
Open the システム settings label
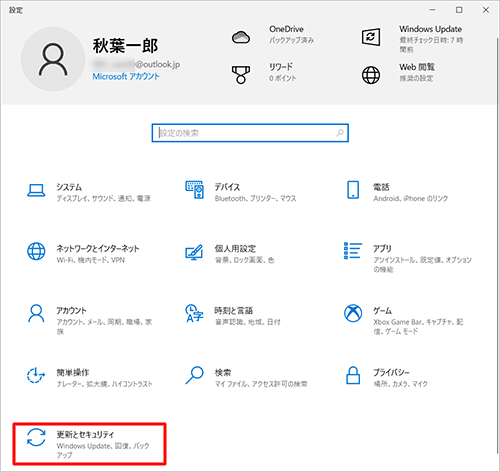(69, 187)
